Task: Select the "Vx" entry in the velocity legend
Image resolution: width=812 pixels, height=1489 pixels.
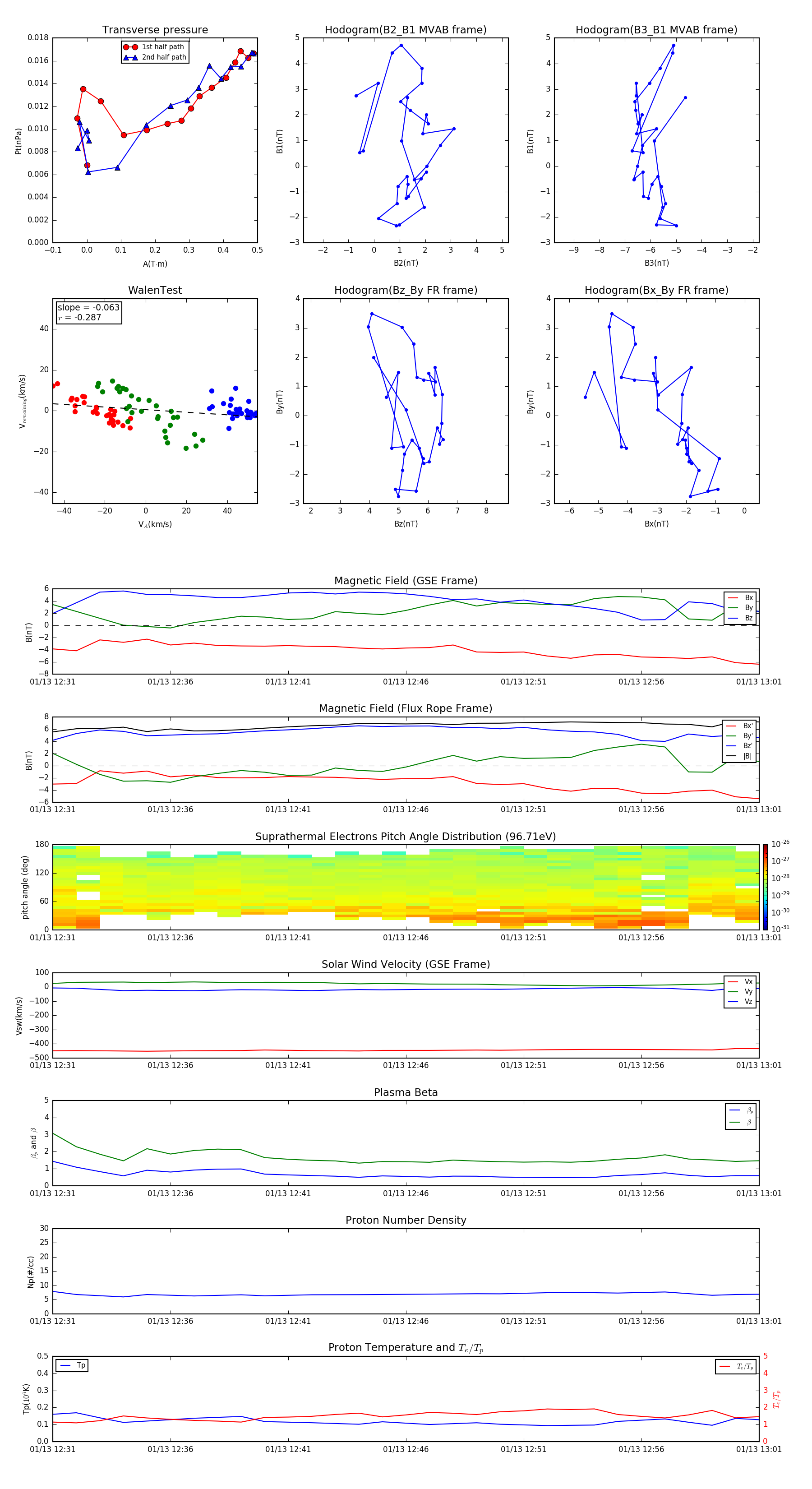Action: (740, 981)
